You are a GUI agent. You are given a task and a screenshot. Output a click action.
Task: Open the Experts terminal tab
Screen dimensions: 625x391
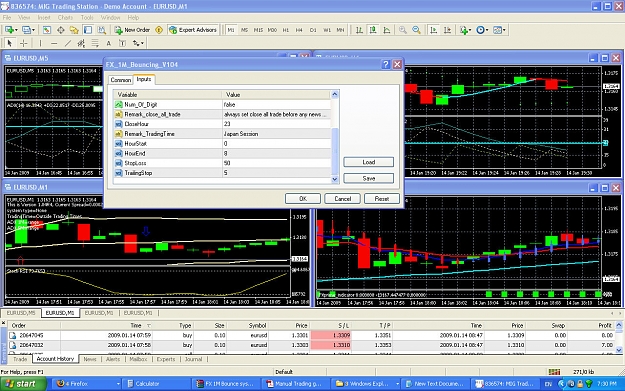[166, 359]
